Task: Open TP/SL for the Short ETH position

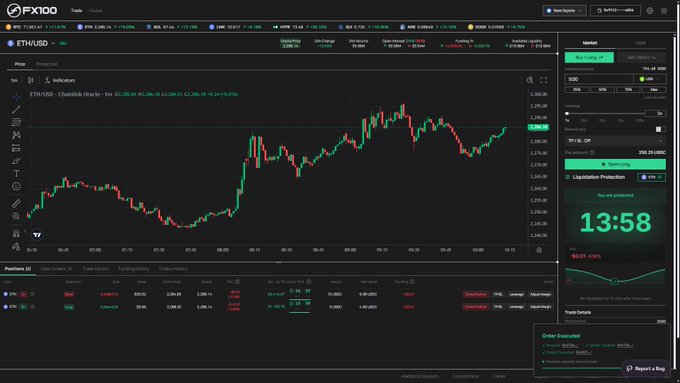Action: (x=498, y=294)
